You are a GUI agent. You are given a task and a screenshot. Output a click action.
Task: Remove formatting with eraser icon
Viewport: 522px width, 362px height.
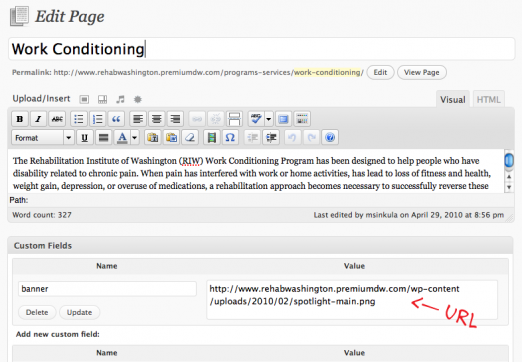point(190,138)
